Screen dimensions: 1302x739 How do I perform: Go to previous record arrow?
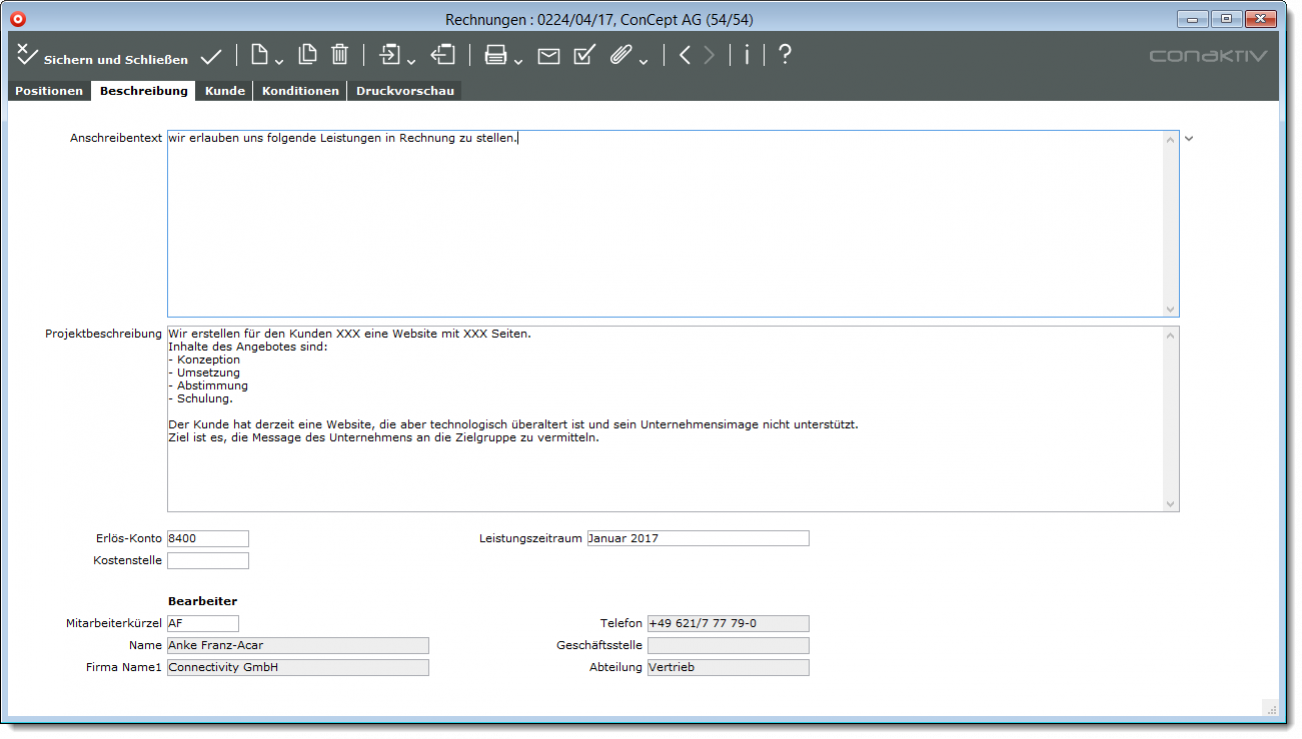click(x=685, y=55)
